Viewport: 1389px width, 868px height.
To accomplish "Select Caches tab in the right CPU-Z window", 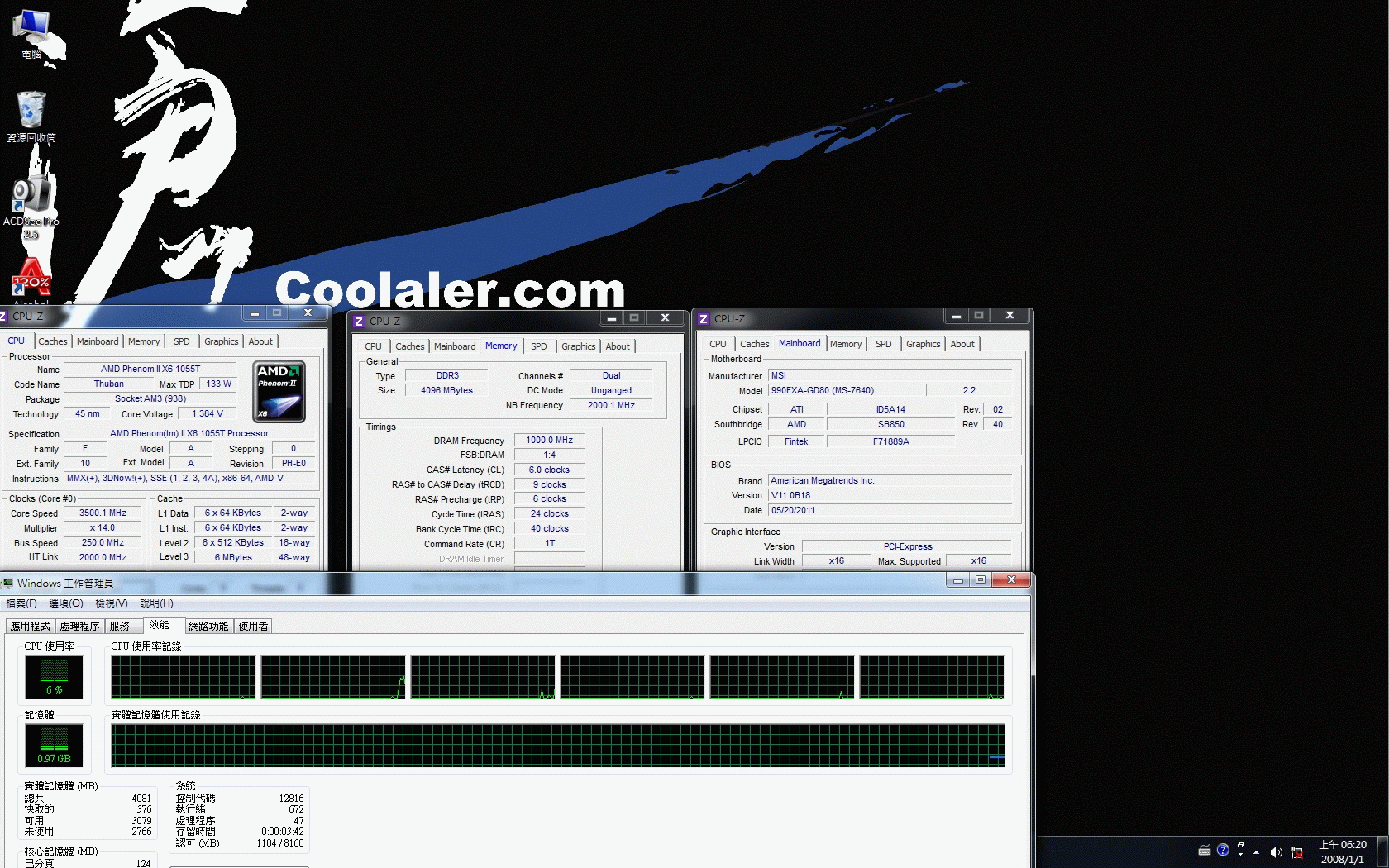I will tap(755, 344).
